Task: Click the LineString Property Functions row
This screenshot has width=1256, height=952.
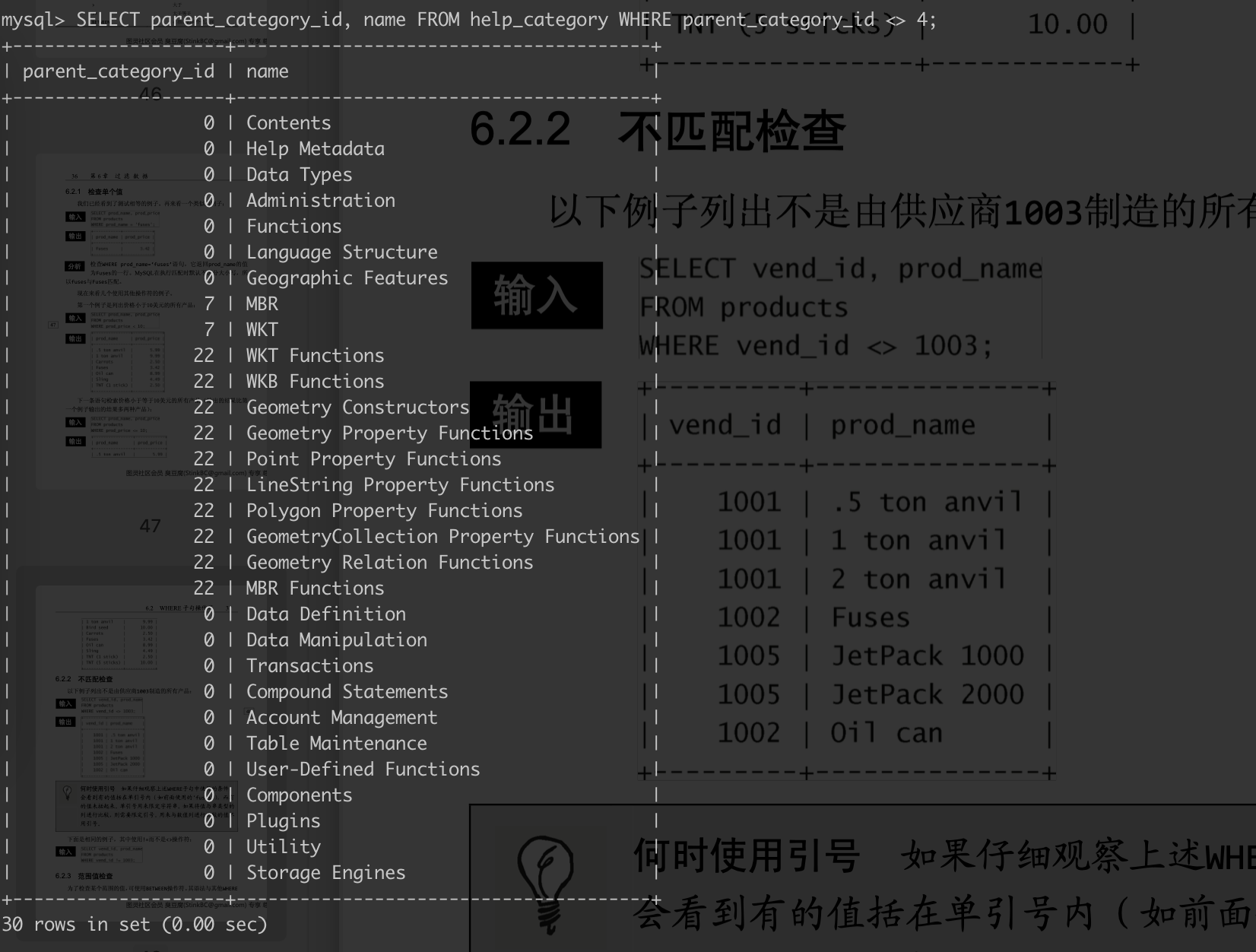Action: coord(331,485)
